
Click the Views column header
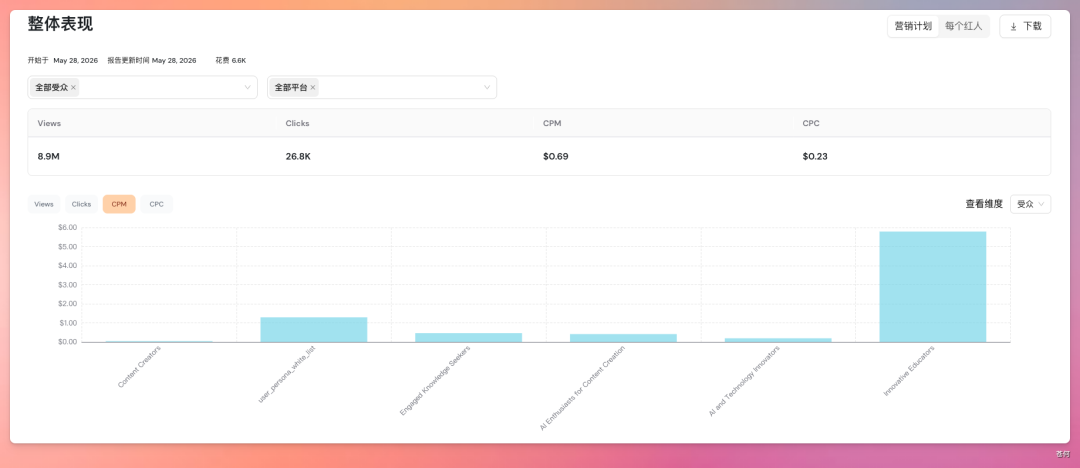[50, 123]
